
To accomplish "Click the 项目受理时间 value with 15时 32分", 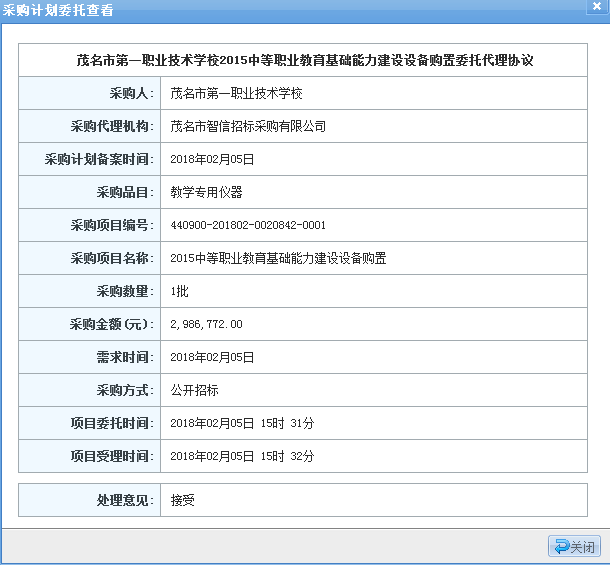I will 242,456.
